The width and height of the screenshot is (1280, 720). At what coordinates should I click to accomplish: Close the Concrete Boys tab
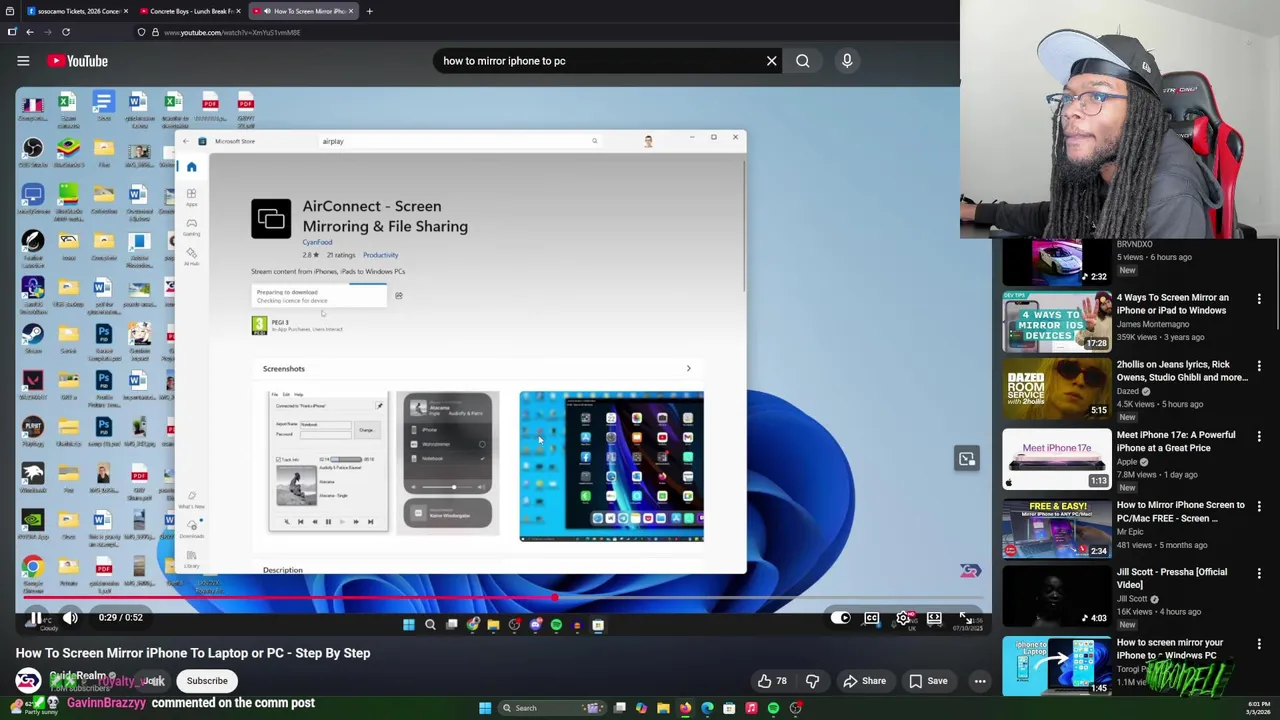[x=237, y=11]
